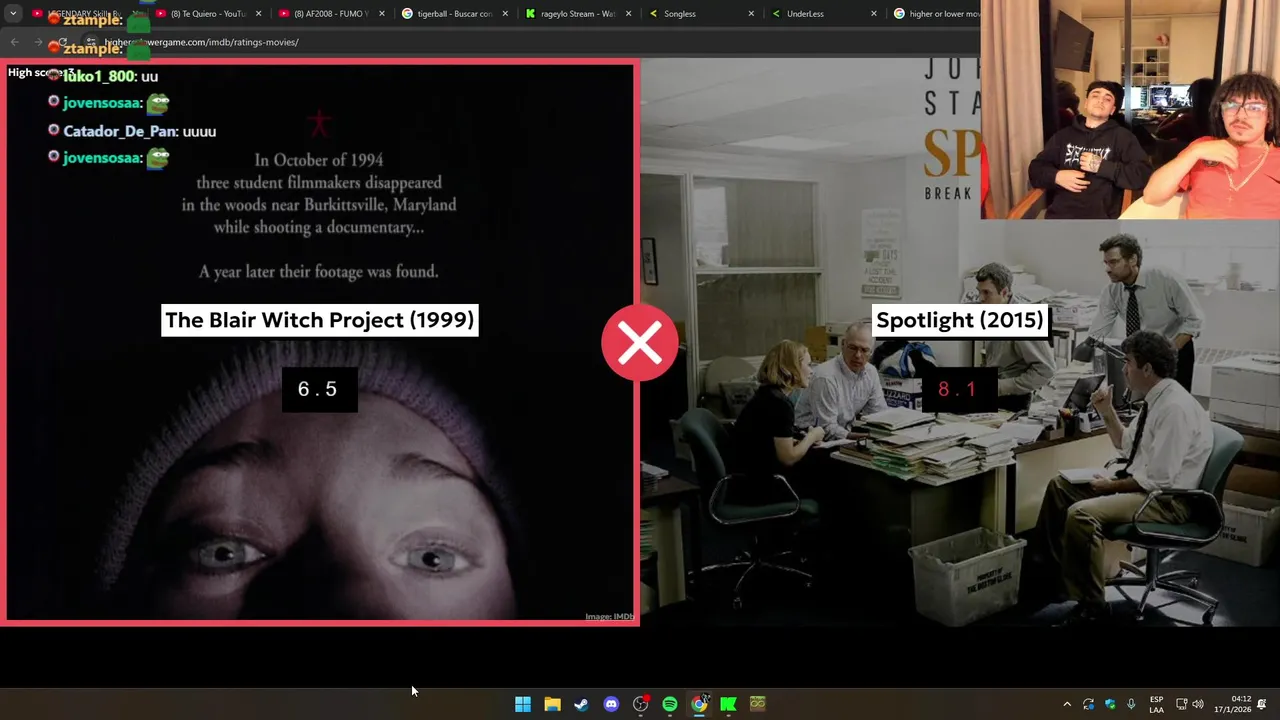Close the UnderLess tab
The image size is (1280, 720).
(x=873, y=14)
